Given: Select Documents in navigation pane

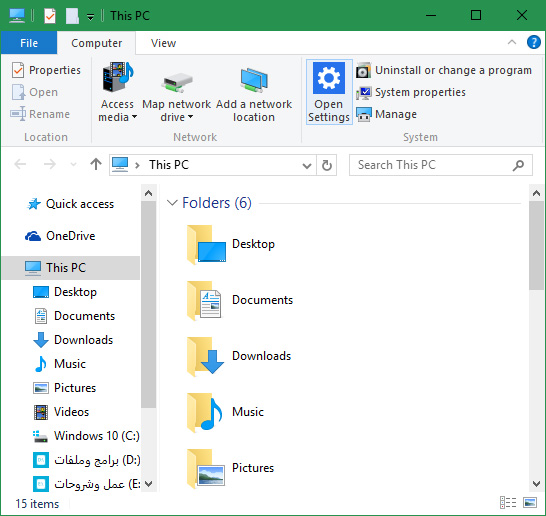Looking at the screenshot, I should [x=74, y=316].
